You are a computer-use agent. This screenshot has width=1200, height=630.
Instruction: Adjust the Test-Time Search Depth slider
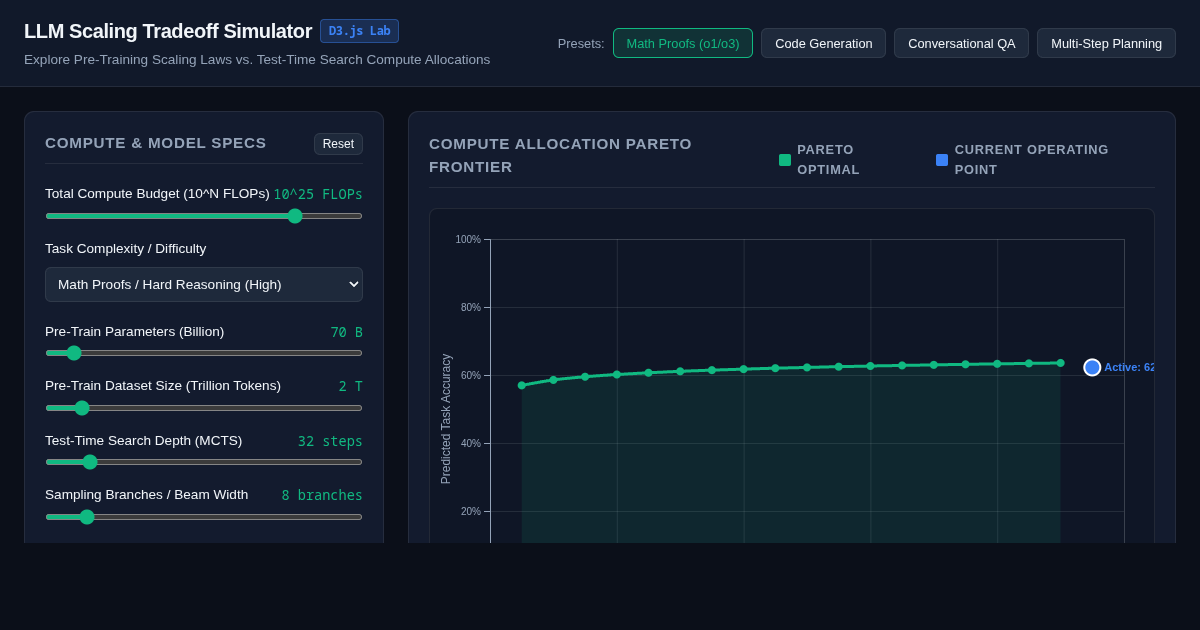pos(204,462)
